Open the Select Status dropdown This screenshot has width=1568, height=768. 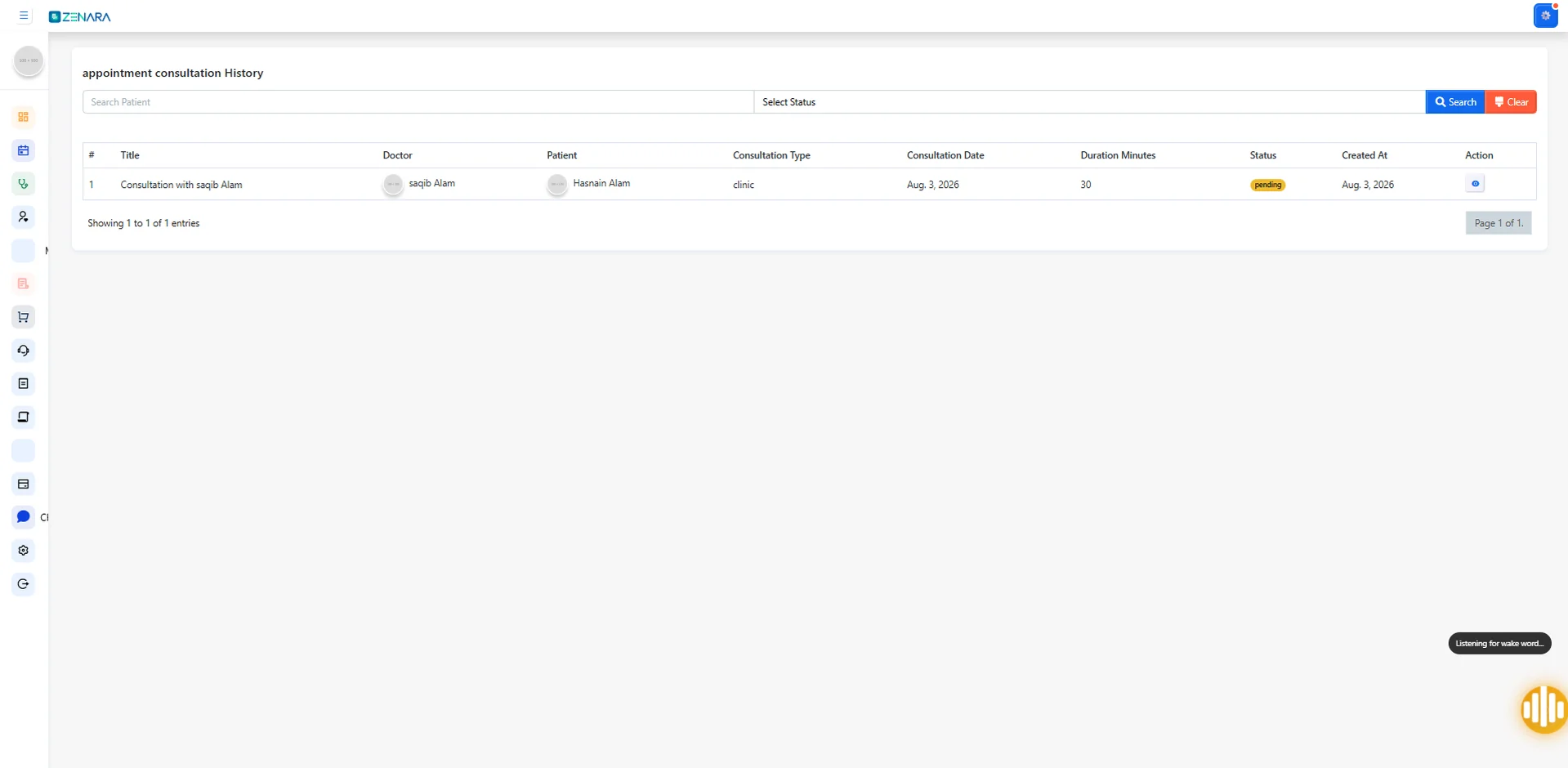tap(1089, 102)
